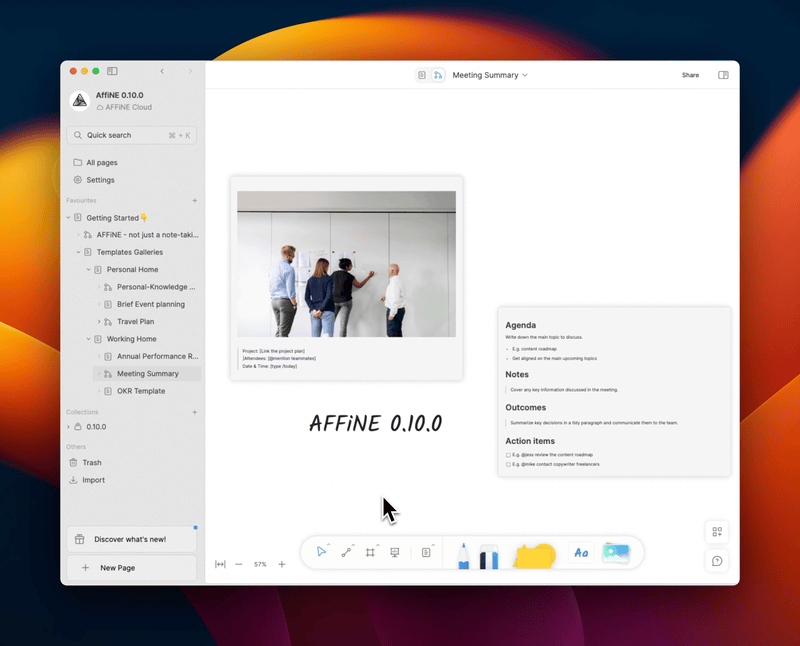Click the 57% zoom level indicator
800x646 pixels.
tap(260, 564)
